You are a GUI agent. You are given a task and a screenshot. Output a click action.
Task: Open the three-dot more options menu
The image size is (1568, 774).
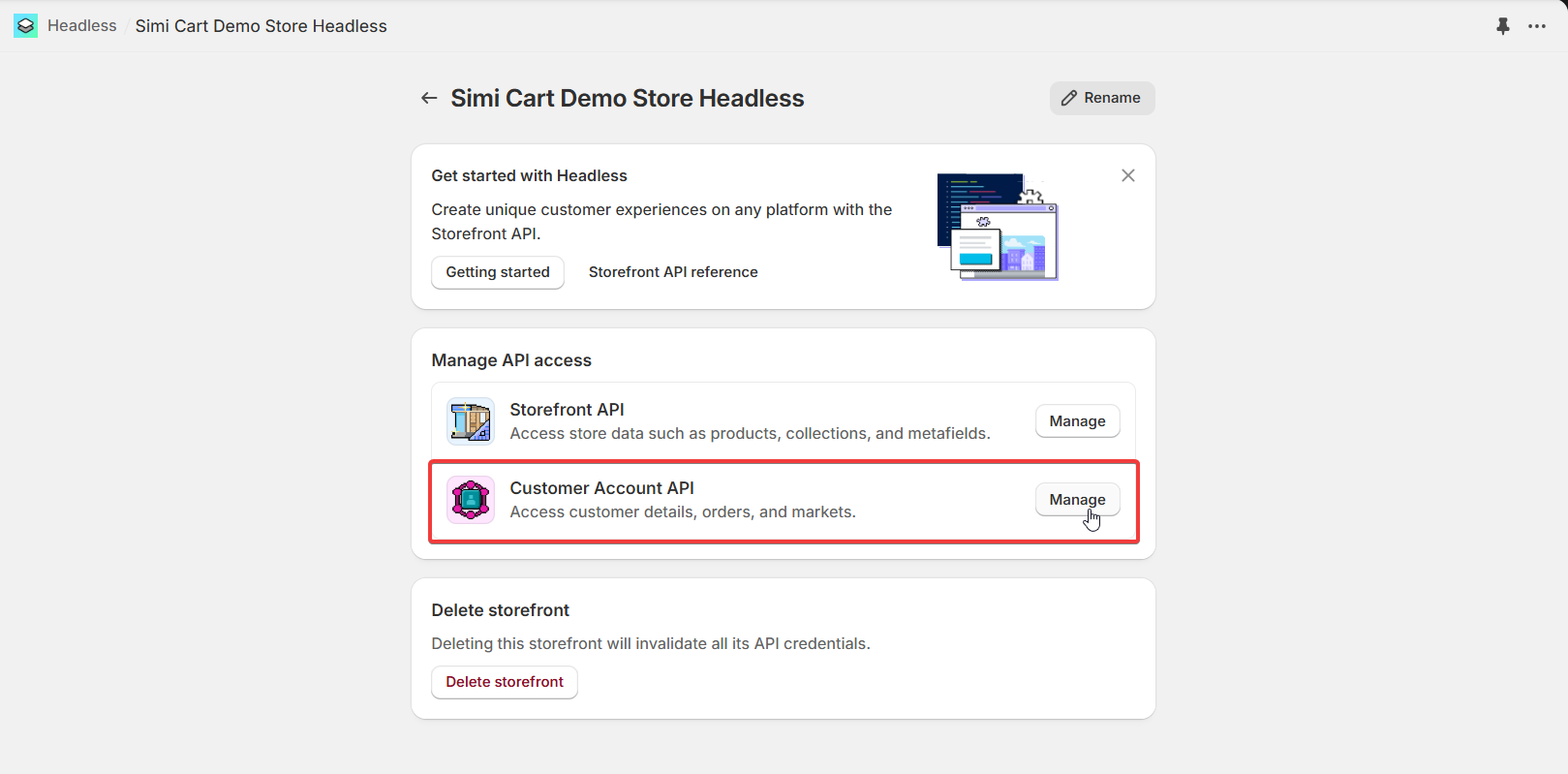(1536, 26)
